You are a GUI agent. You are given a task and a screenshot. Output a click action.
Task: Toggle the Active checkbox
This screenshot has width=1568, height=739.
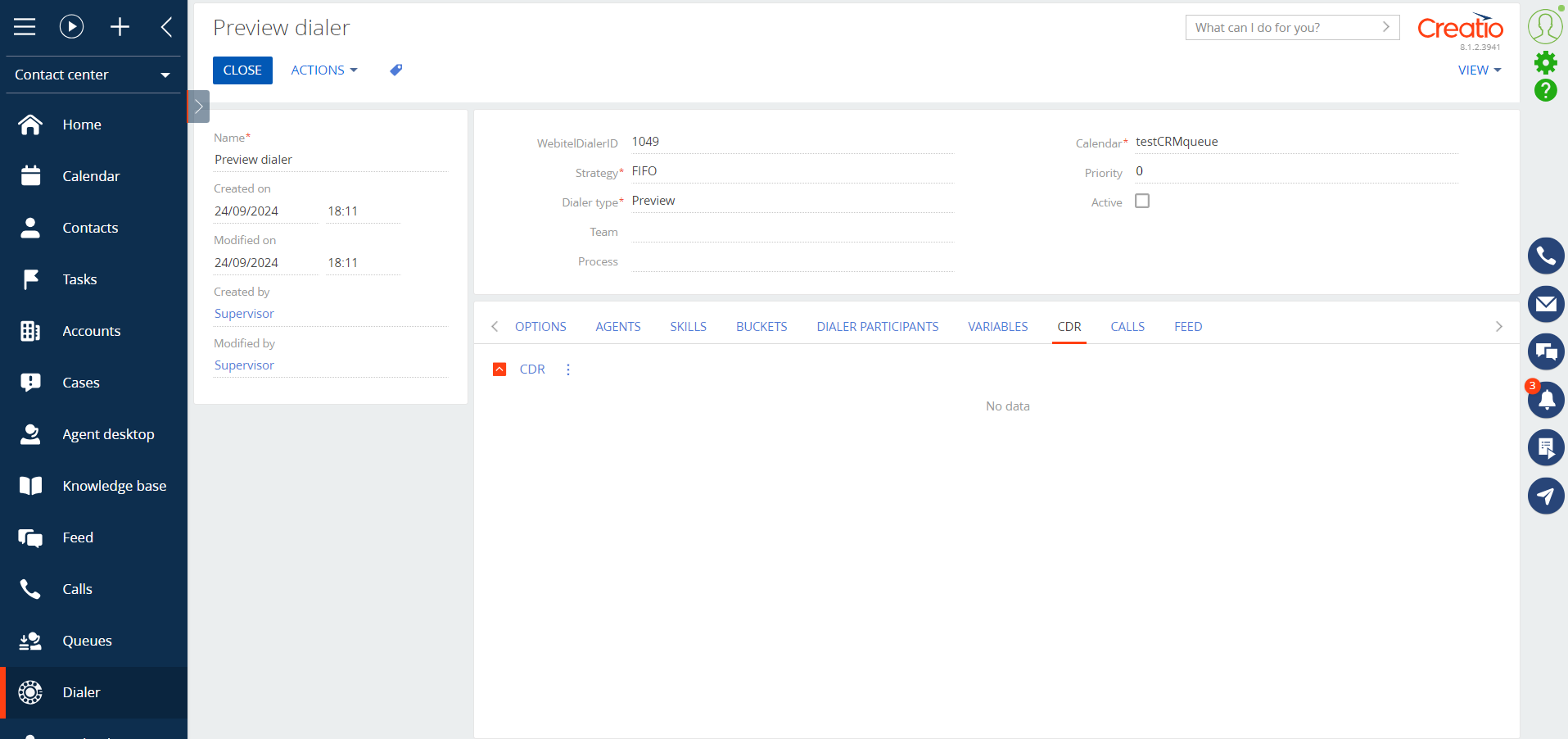point(1142,201)
